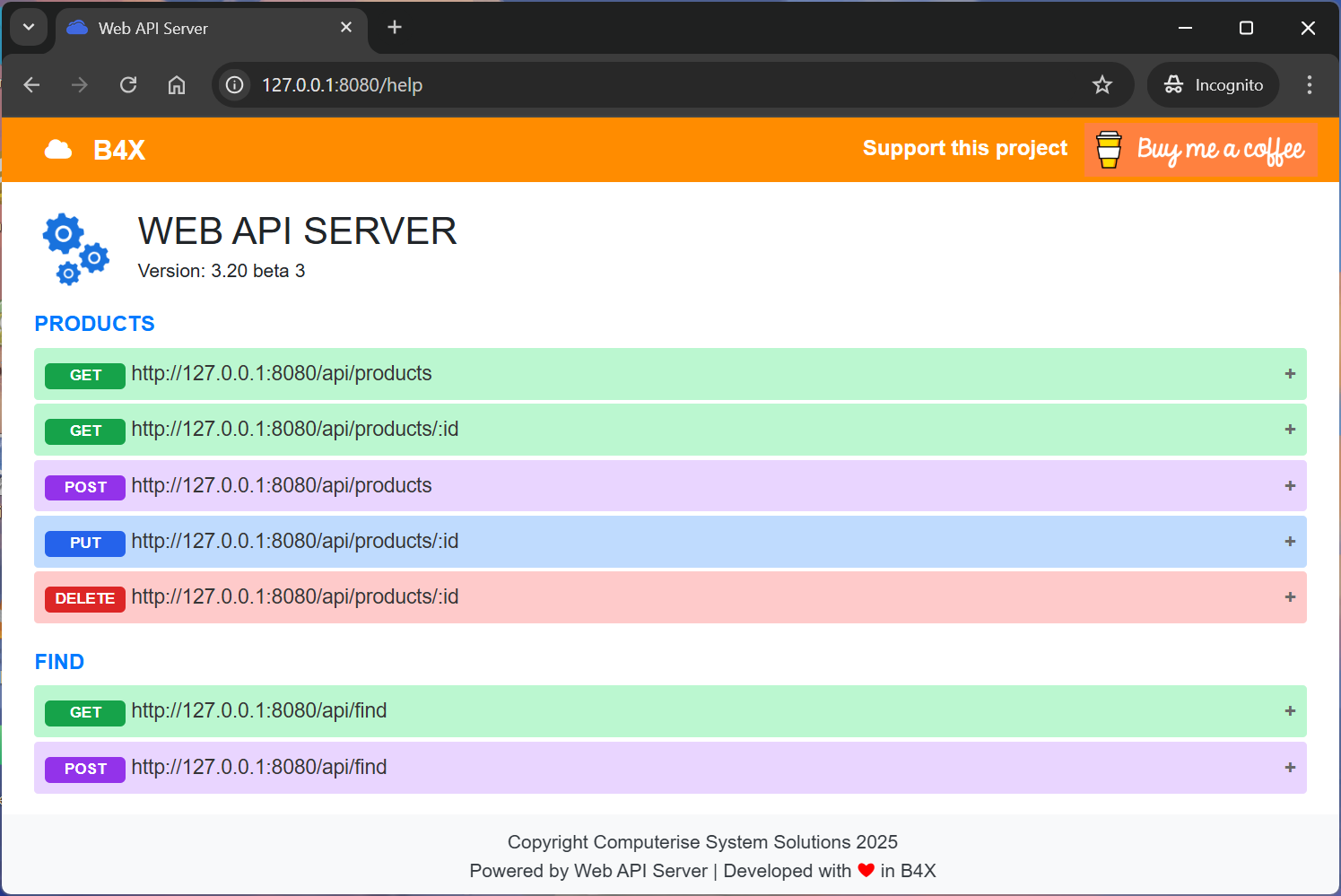Expand the DELETE api/products/:id endpoint
The width and height of the screenshot is (1341, 896).
click(x=1290, y=596)
